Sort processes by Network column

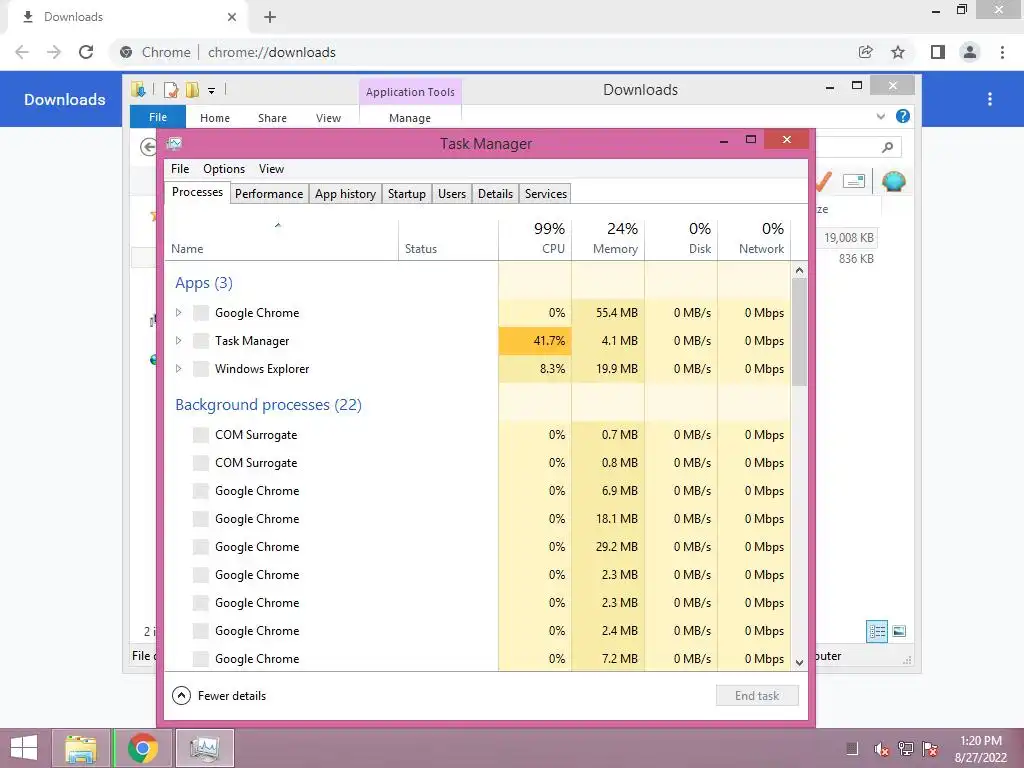click(754, 238)
